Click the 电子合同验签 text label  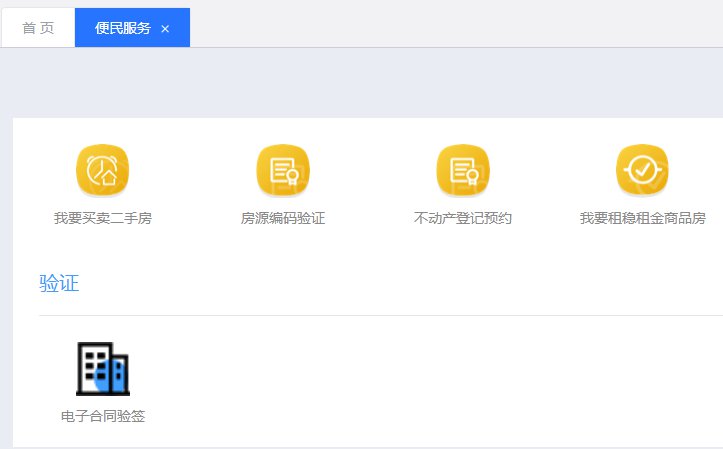[x=103, y=416]
